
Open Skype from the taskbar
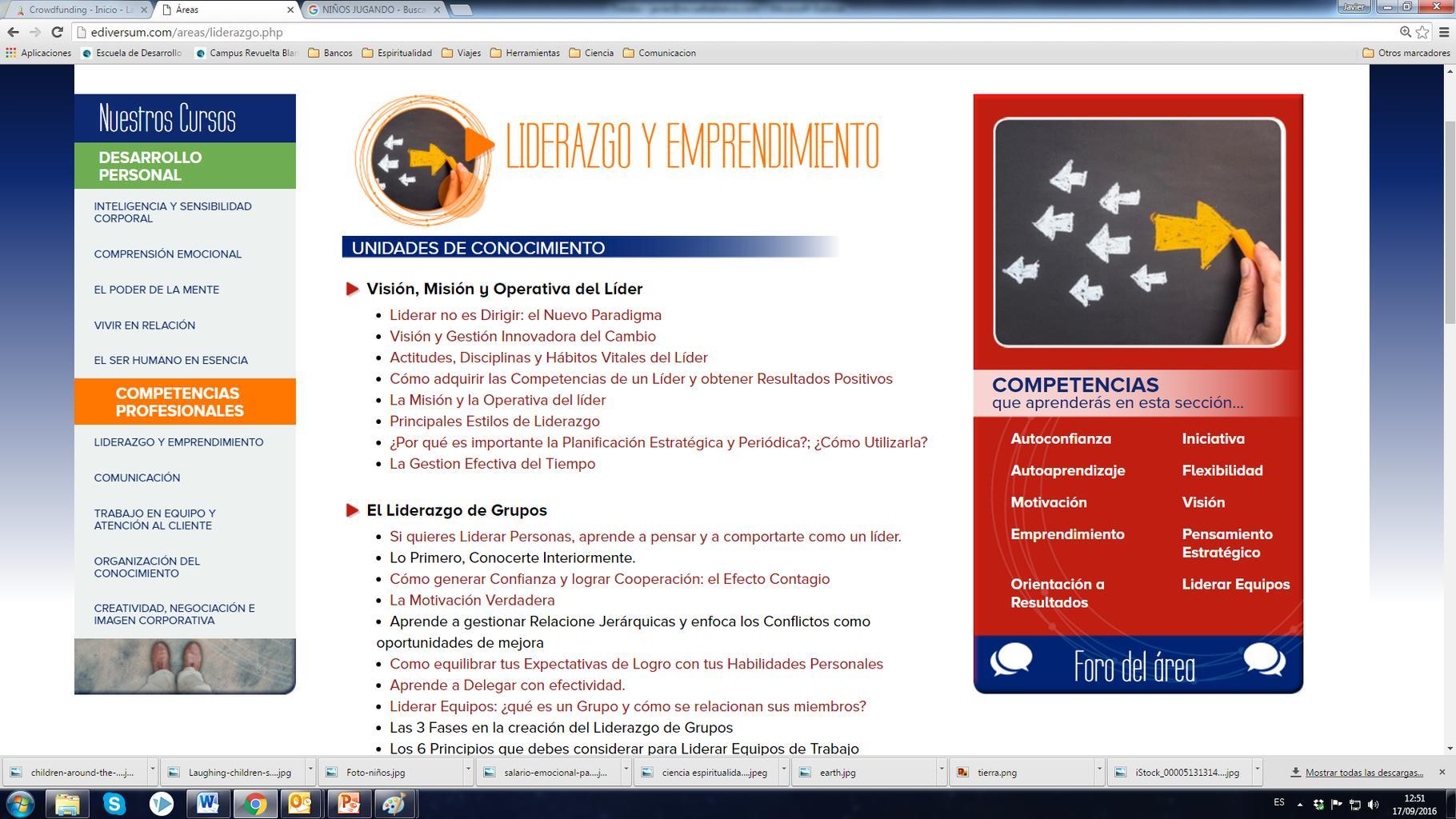coord(114,804)
